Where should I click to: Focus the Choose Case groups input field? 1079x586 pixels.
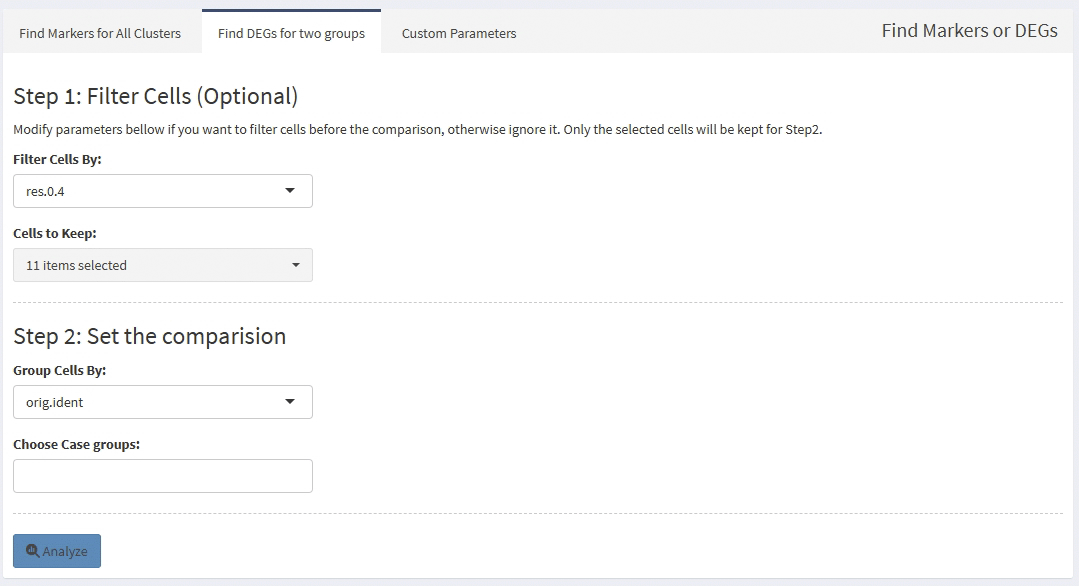click(x=162, y=476)
